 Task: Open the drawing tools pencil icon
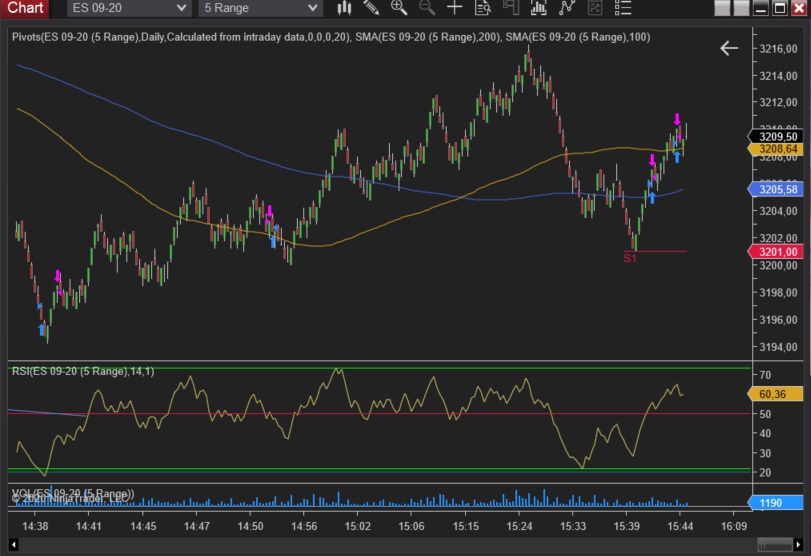pos(372,8)
